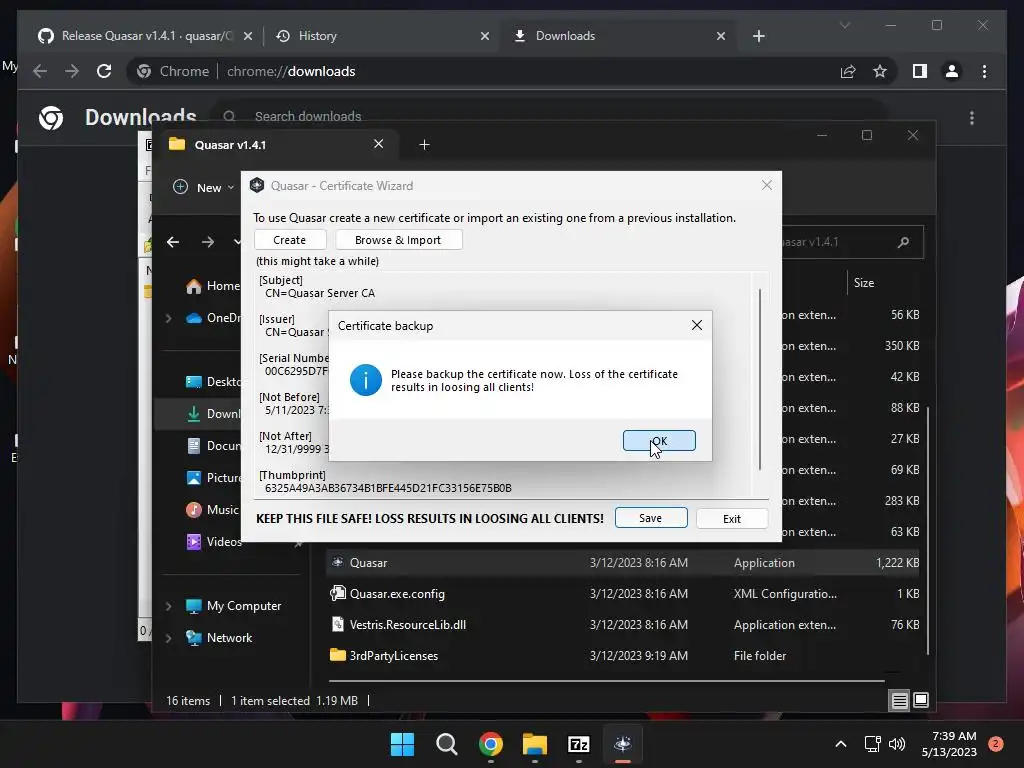Close the History tab
This screenshot has width=1024, height=768.
tap(485, 36)
